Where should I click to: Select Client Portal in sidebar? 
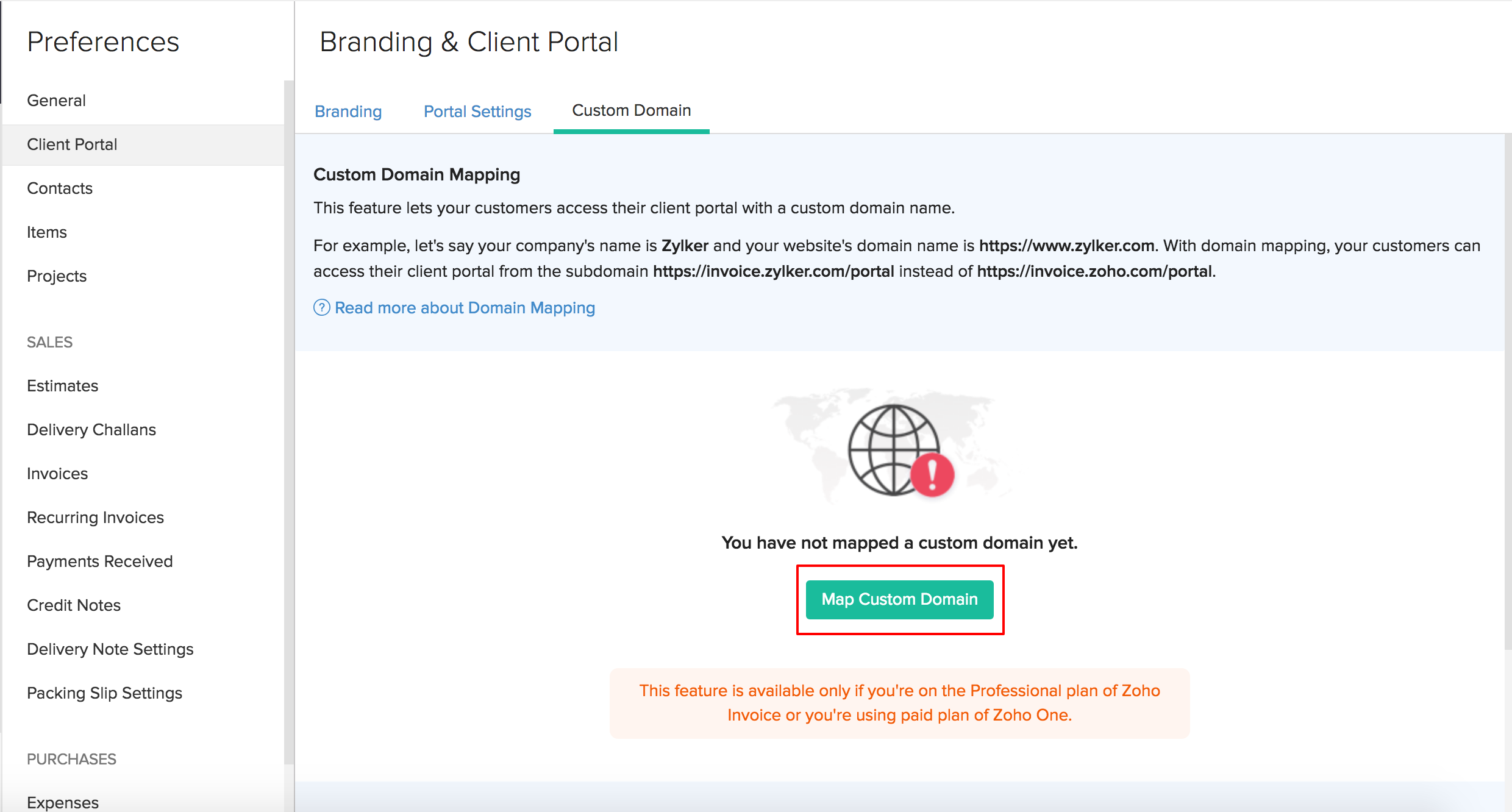(72, 144)
